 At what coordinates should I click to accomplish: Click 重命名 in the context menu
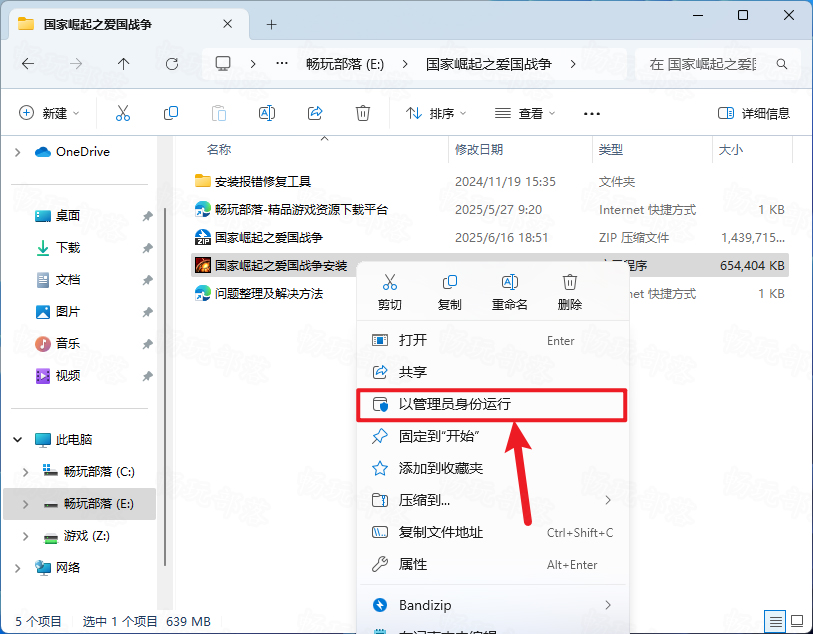pyautogui.click(x=510, y=292)
